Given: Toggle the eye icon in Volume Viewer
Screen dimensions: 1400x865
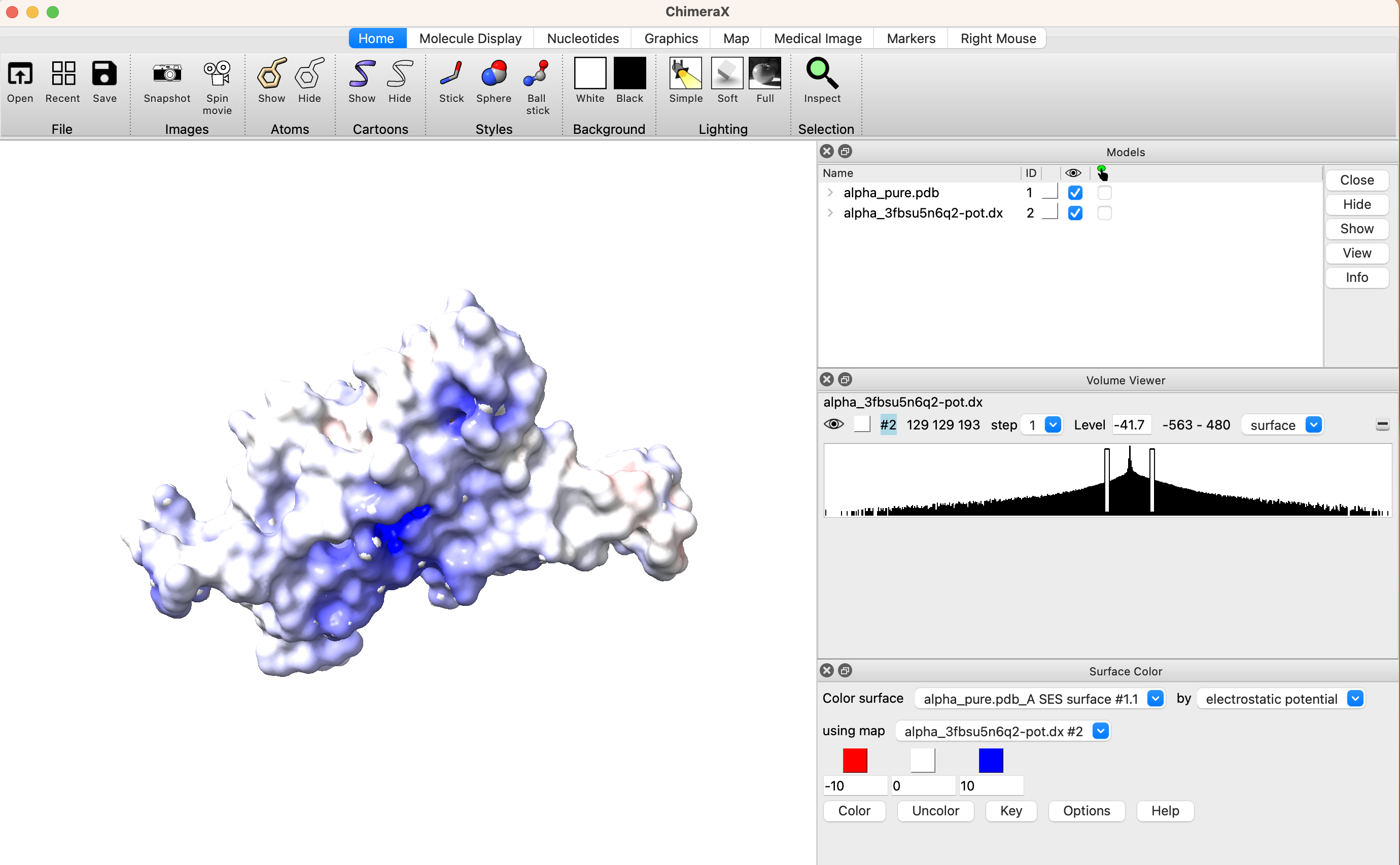Looking at the screenshot, I should pyautogui.click(x=833, y=424).
